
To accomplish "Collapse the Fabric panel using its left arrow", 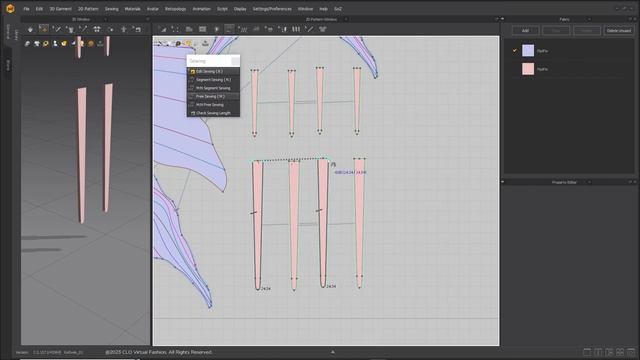I will 502,19.
